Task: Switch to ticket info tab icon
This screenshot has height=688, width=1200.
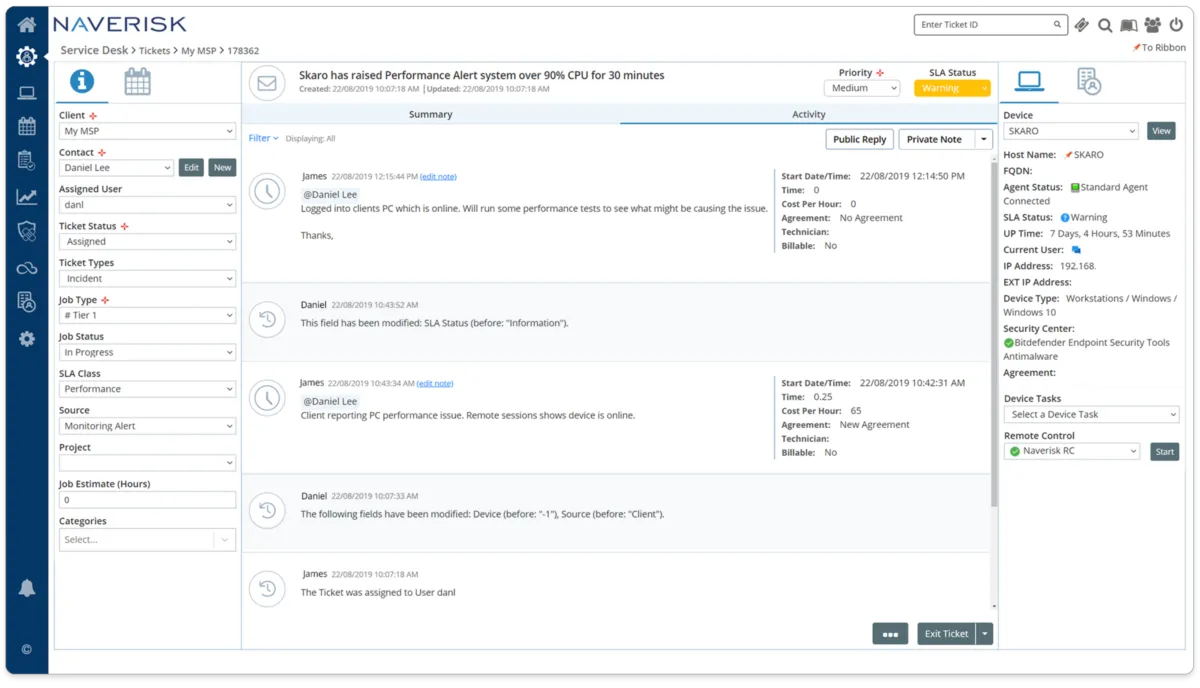Action: click(x=81, y=82)
